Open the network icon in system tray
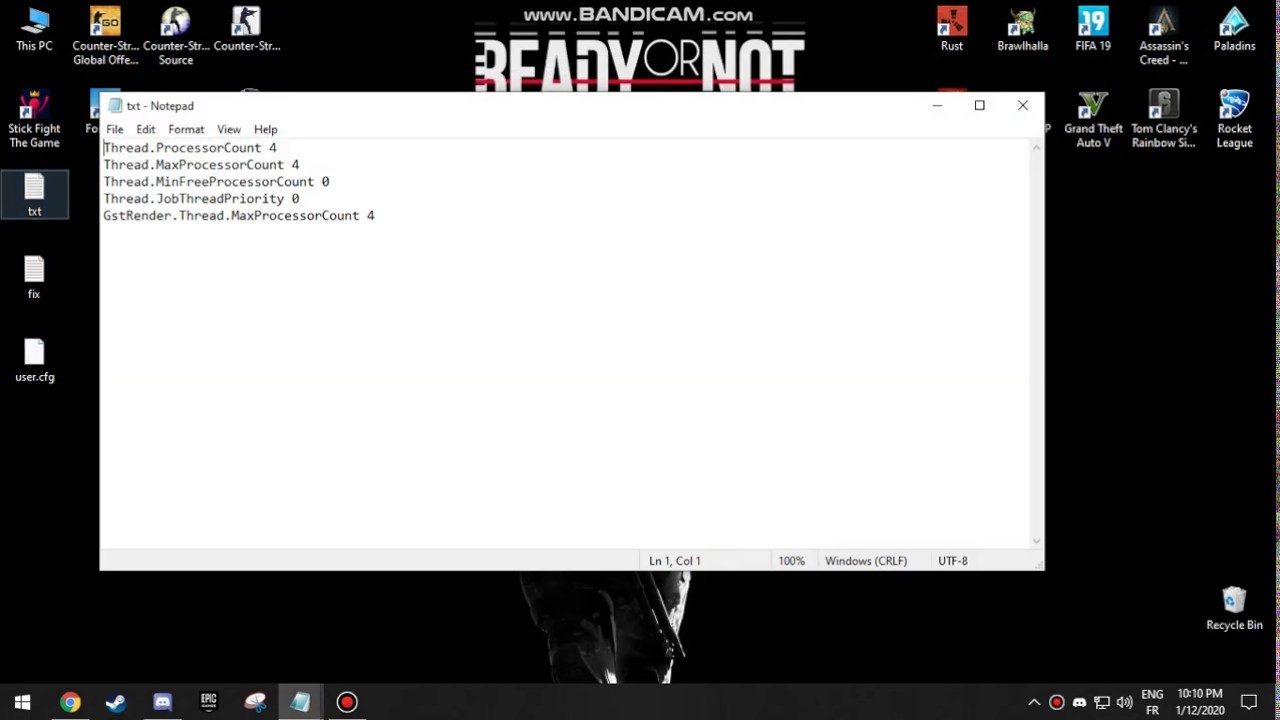Screen dimensions: 1280x720 point(1102,702)
